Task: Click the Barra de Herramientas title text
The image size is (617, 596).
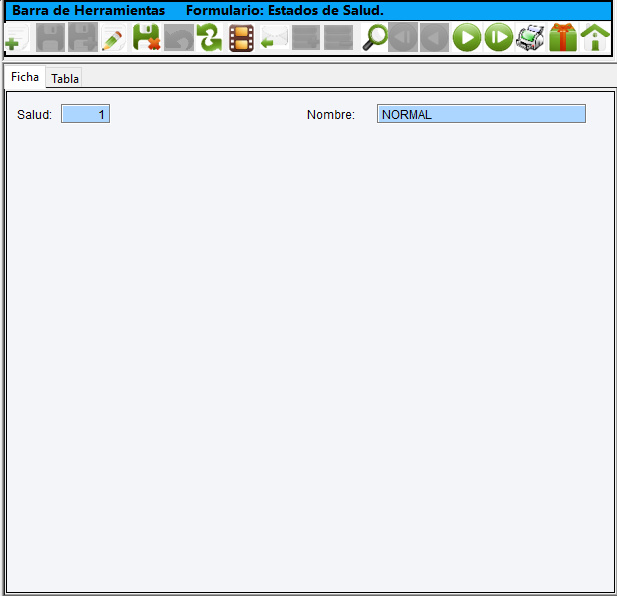Action: 89,11
